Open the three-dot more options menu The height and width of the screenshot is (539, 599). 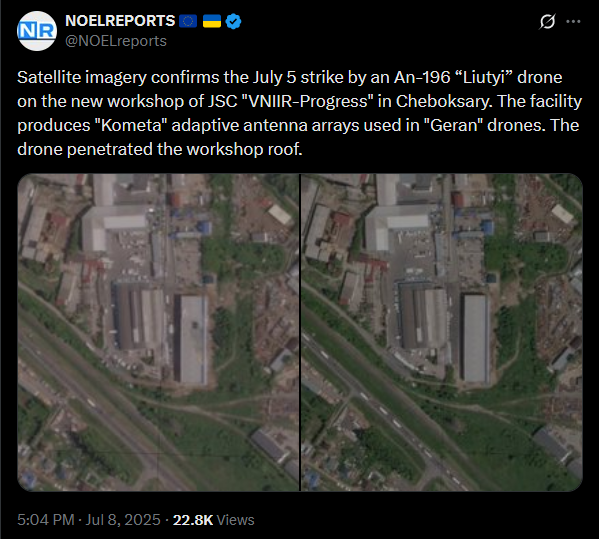pos(573,21)
